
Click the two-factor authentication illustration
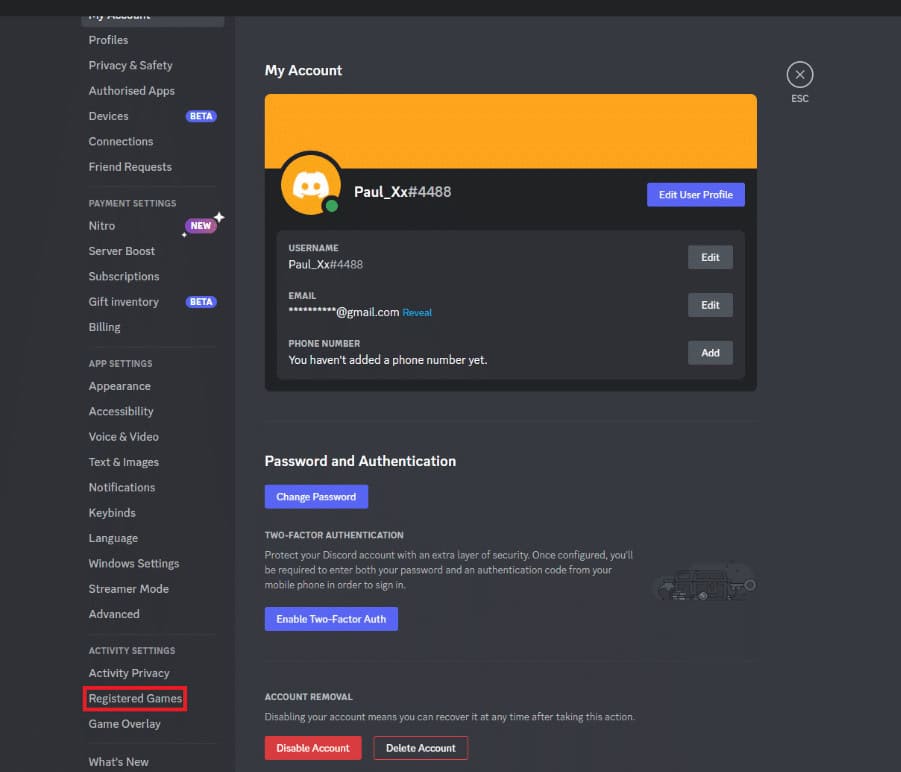click(x=704, y=582)
